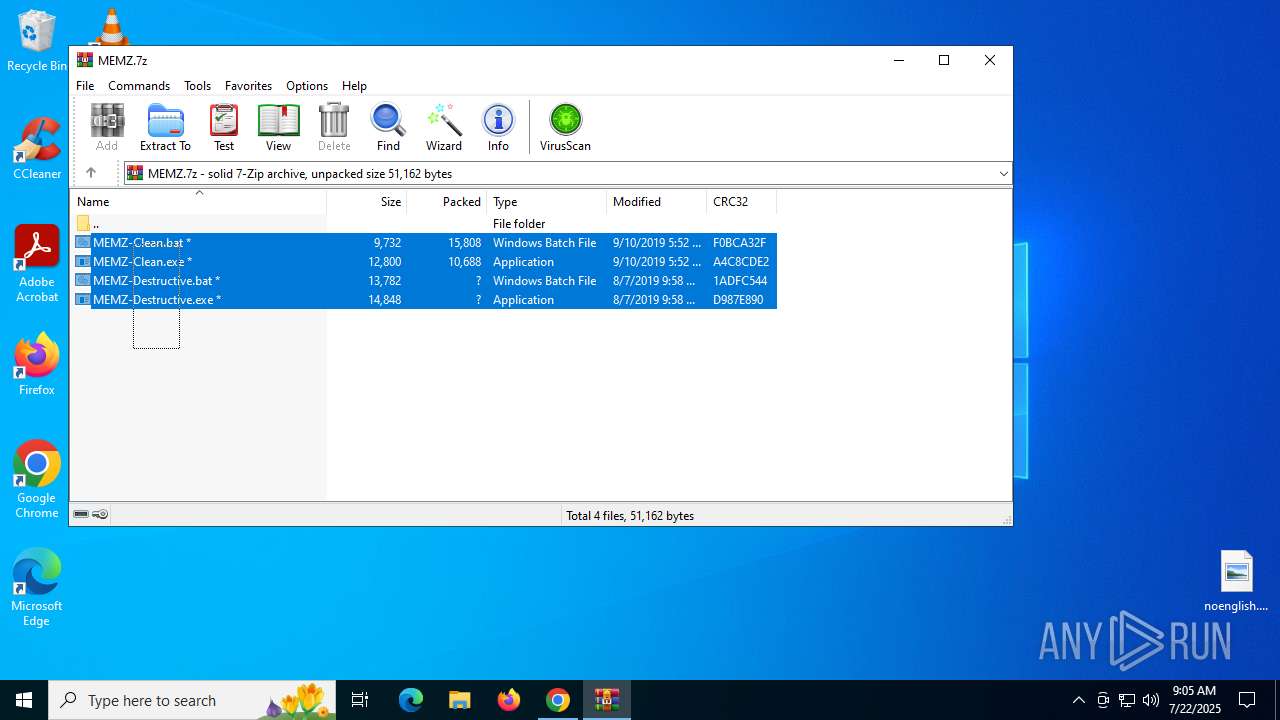The image size is (1280, 720).
Task: Show archive Info
Action: [x=498, y=127]
